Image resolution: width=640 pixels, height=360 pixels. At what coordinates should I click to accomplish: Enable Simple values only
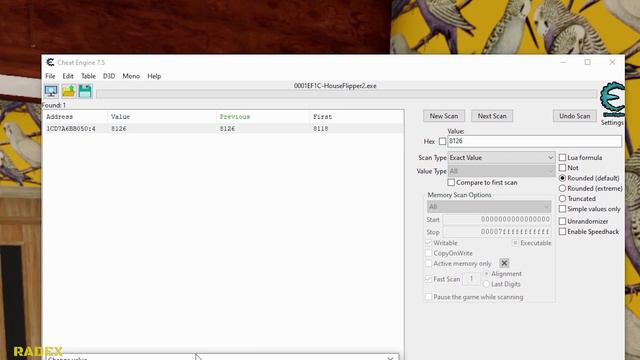click(562, 209)
